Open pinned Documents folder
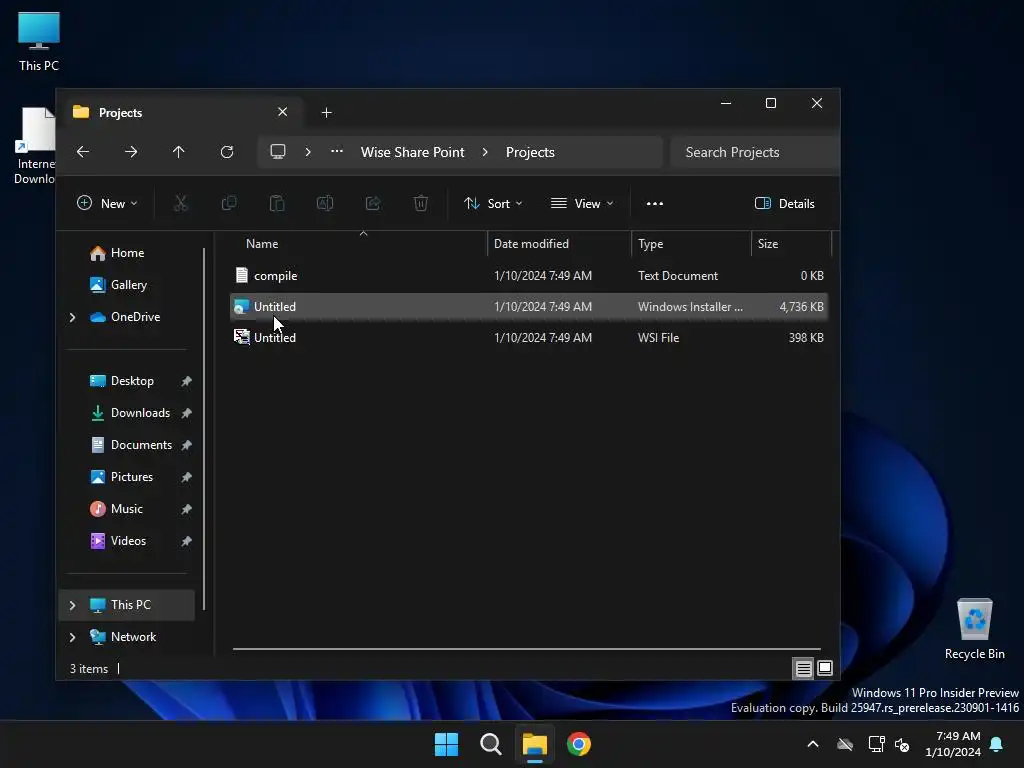Image resolution: width=1024 pixels, height=768 pixels. coord(141,445)
